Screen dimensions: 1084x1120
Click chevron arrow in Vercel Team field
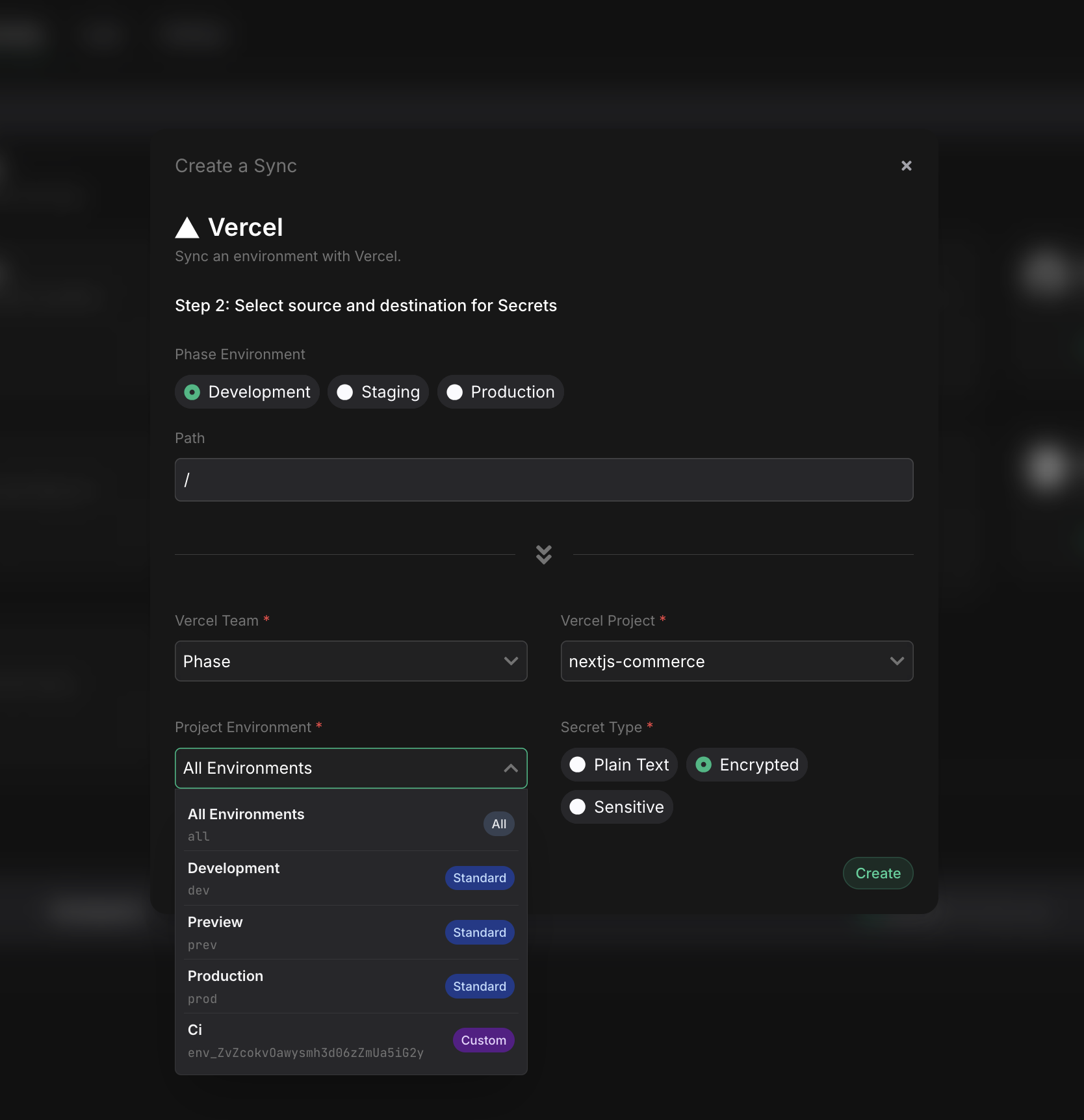(511, 661)
